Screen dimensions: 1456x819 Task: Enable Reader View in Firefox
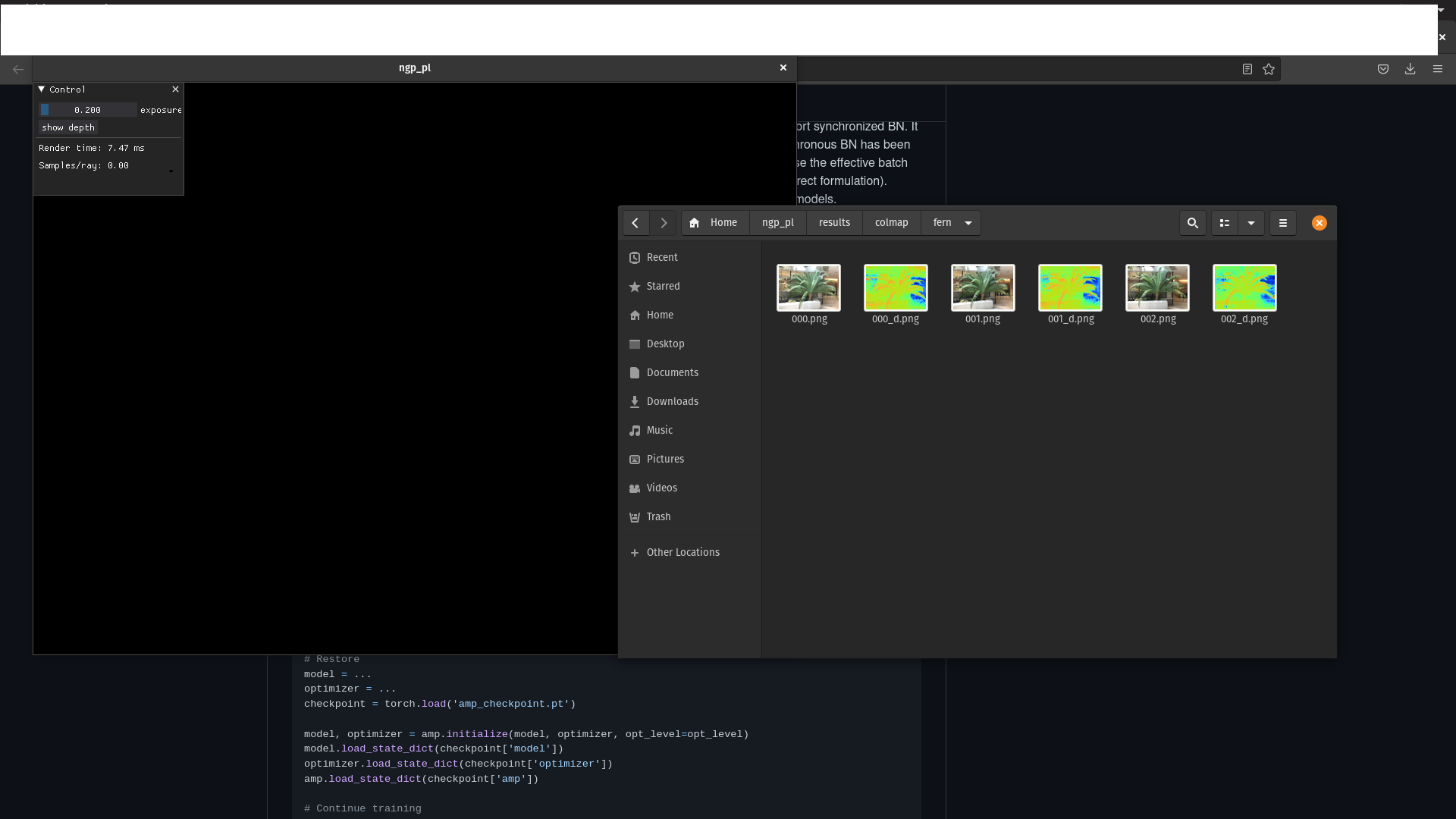1247,69
